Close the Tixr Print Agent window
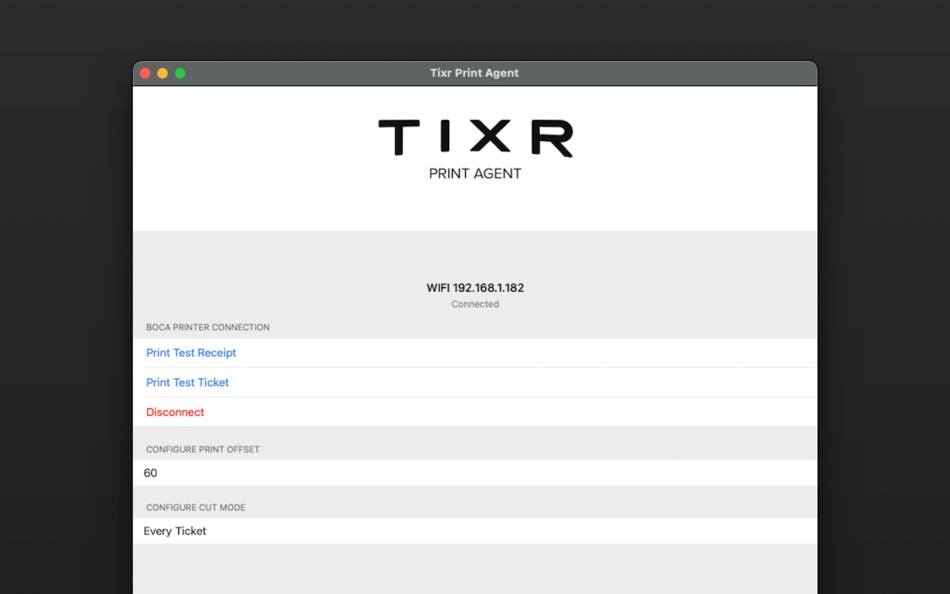Viewport: 950px width, 594px height. (145, 73)
